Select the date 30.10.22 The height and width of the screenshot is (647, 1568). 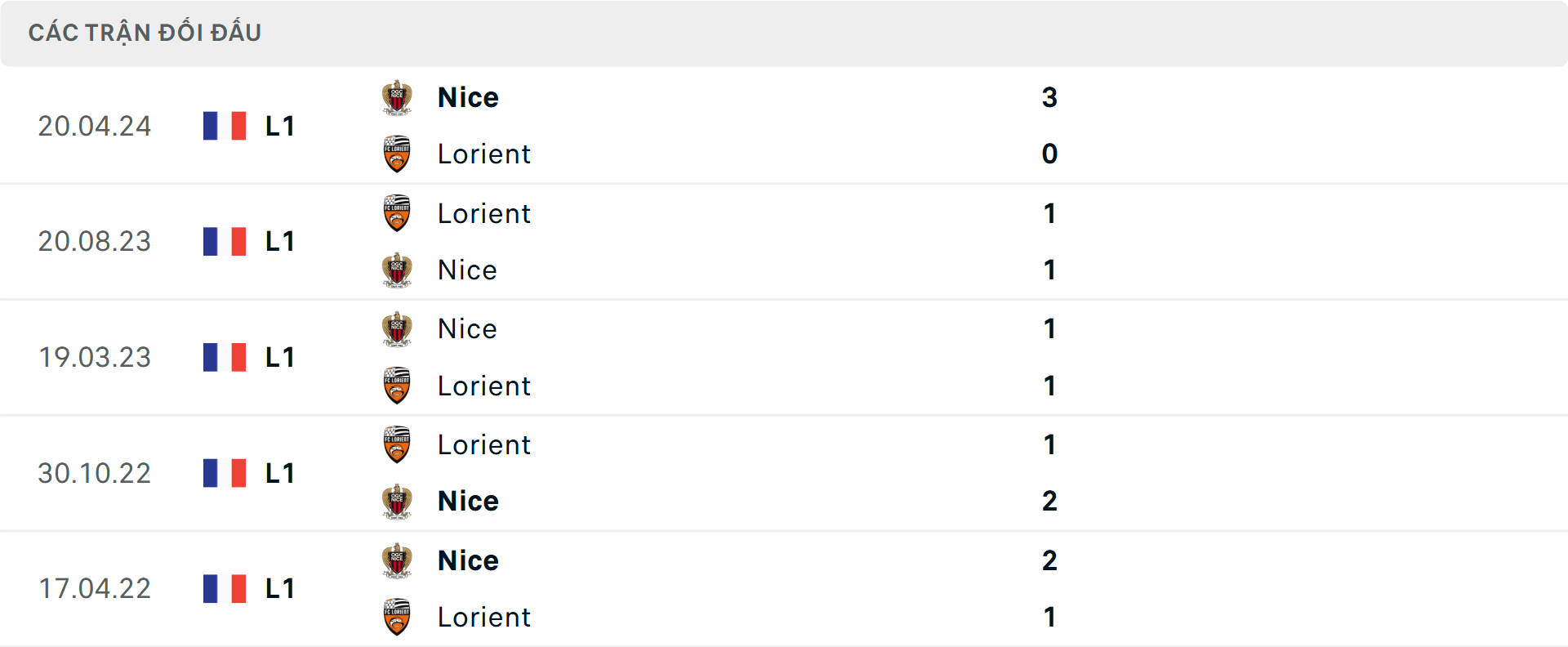95,472
